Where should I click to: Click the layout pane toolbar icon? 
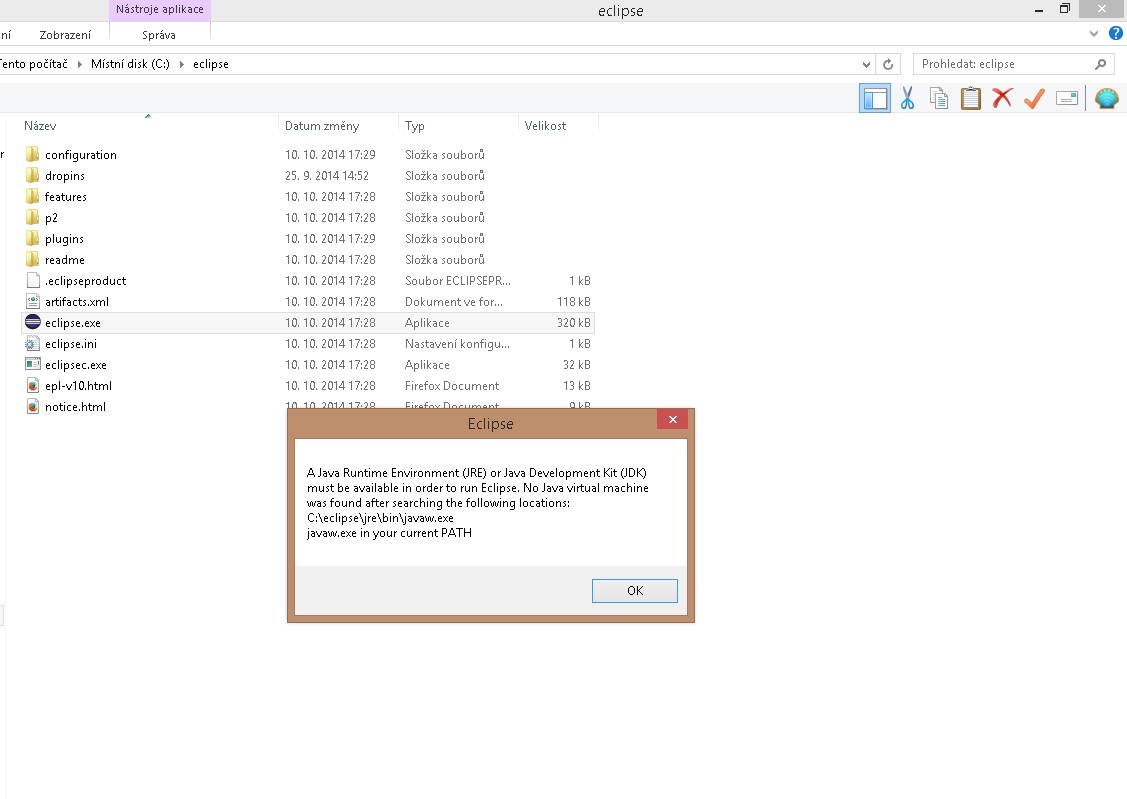pos(875,98)
